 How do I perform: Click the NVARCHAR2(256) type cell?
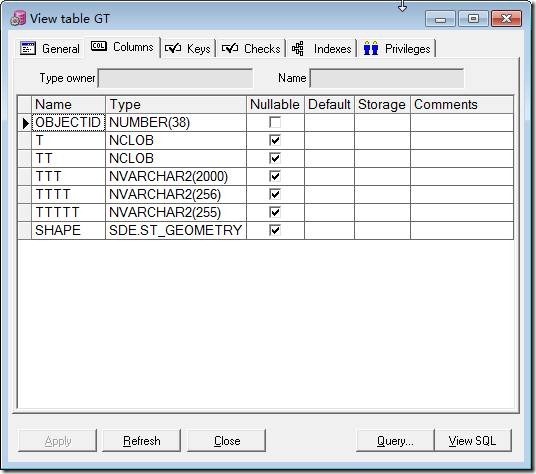point(176,194)
